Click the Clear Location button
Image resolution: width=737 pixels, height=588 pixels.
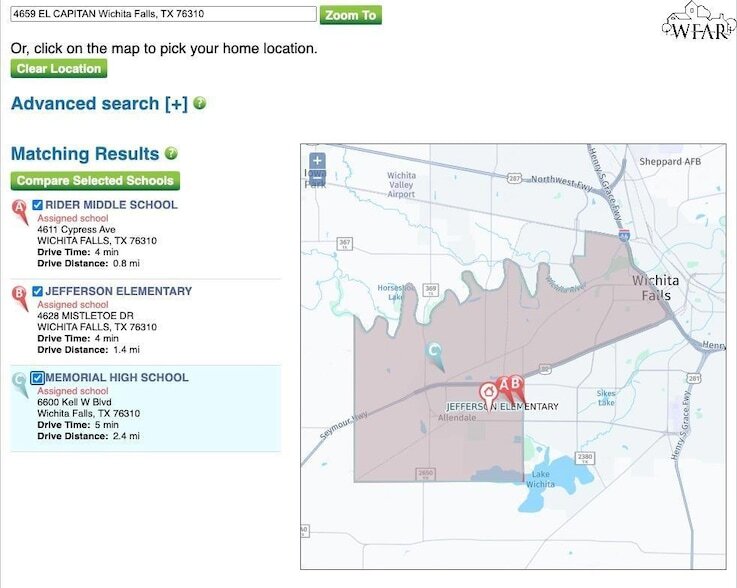click(59, 69)
